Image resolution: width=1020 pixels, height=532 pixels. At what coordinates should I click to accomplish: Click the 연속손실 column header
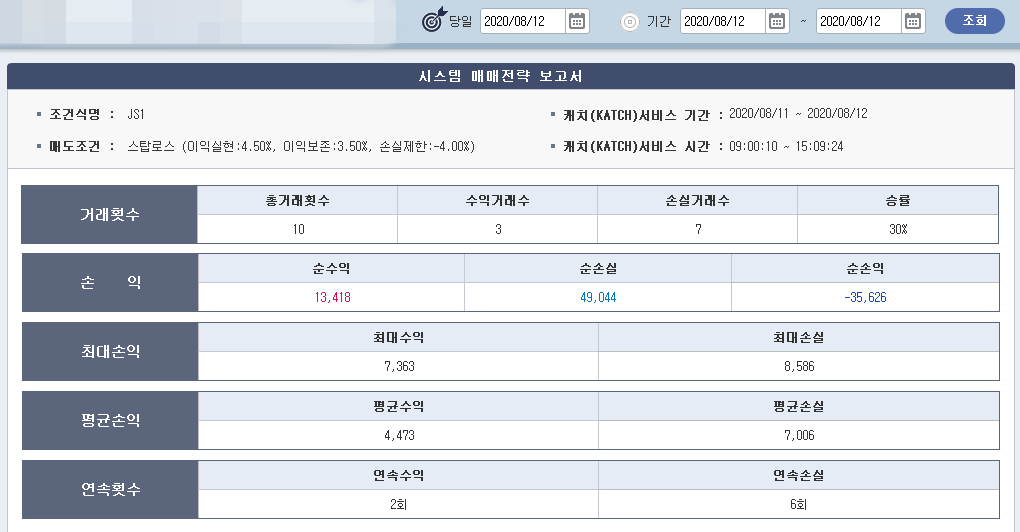coord(799,475)
